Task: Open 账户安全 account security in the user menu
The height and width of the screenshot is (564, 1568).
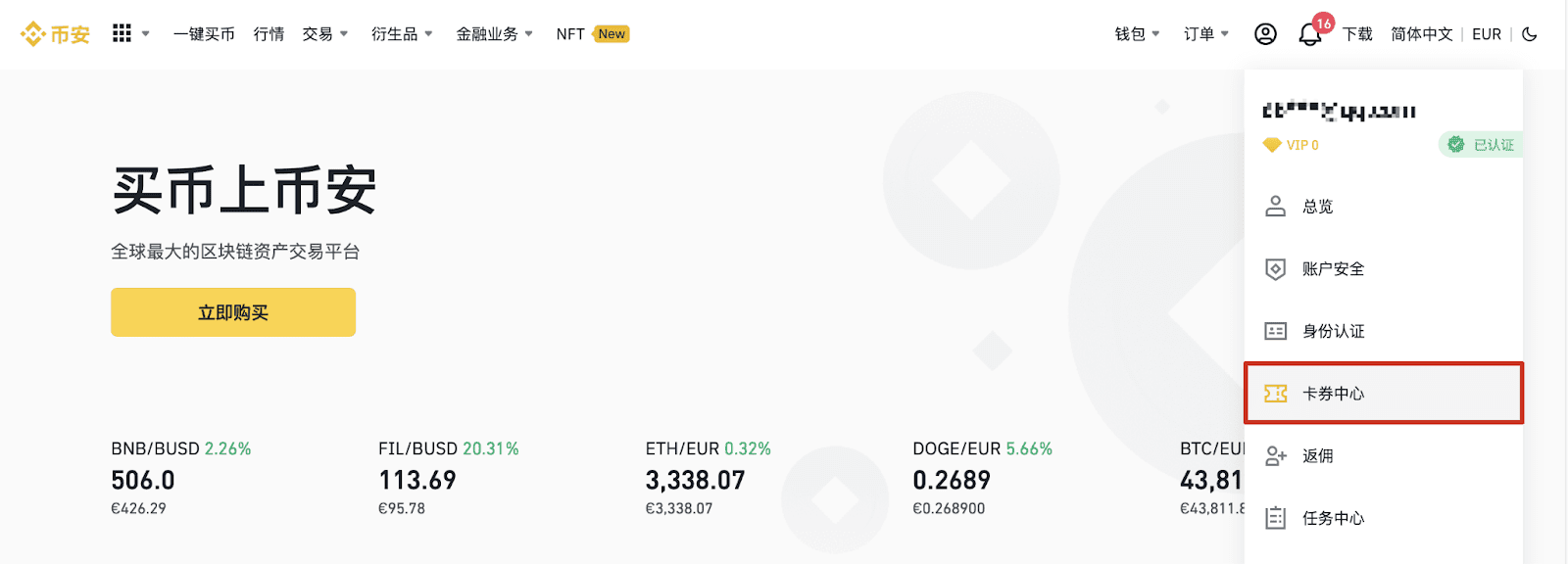Action: tap(1384, 269)
